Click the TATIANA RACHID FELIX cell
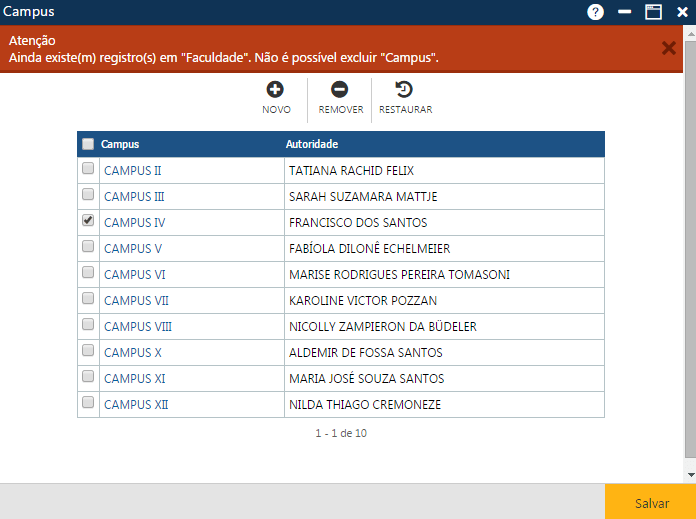The image size is (696, 519). click(x=351, y=171)
